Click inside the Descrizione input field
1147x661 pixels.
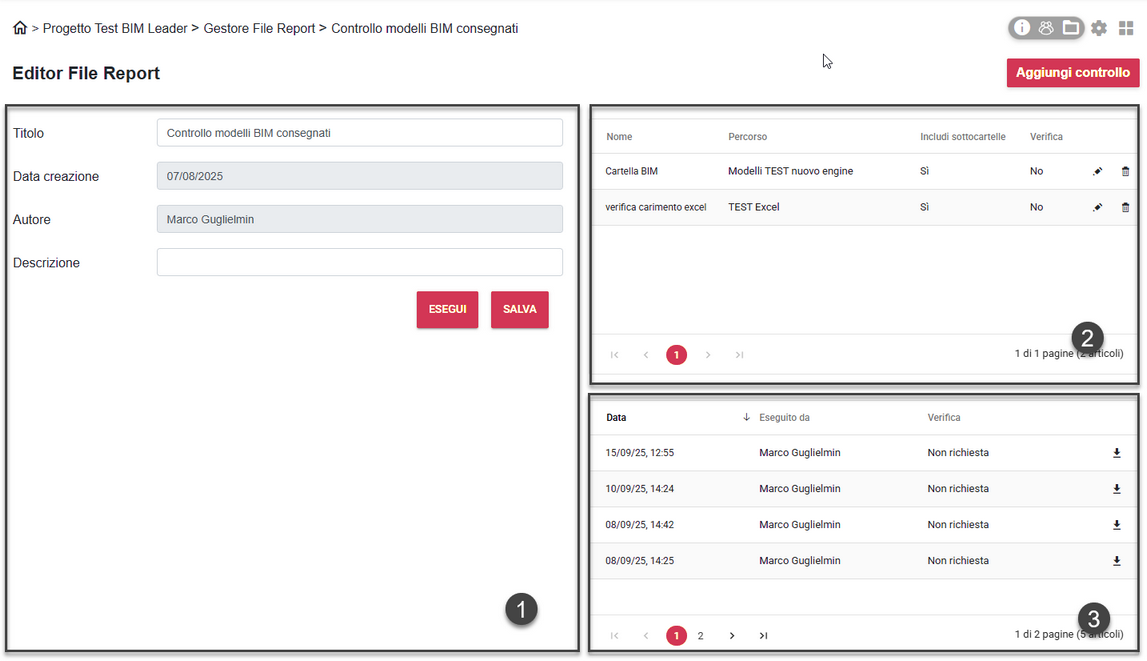pos(359,262)
